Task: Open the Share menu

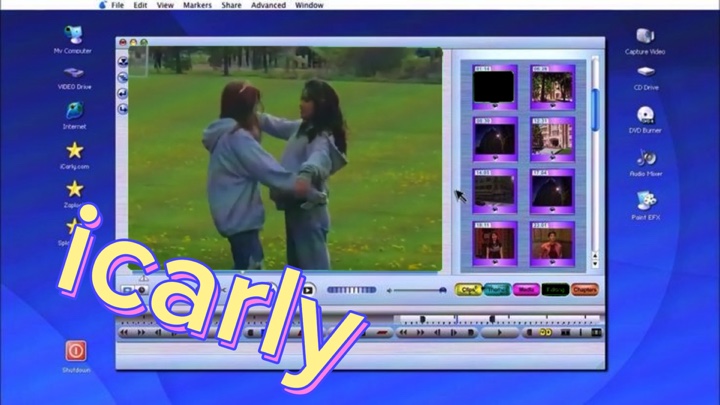Action: (231, 5)
